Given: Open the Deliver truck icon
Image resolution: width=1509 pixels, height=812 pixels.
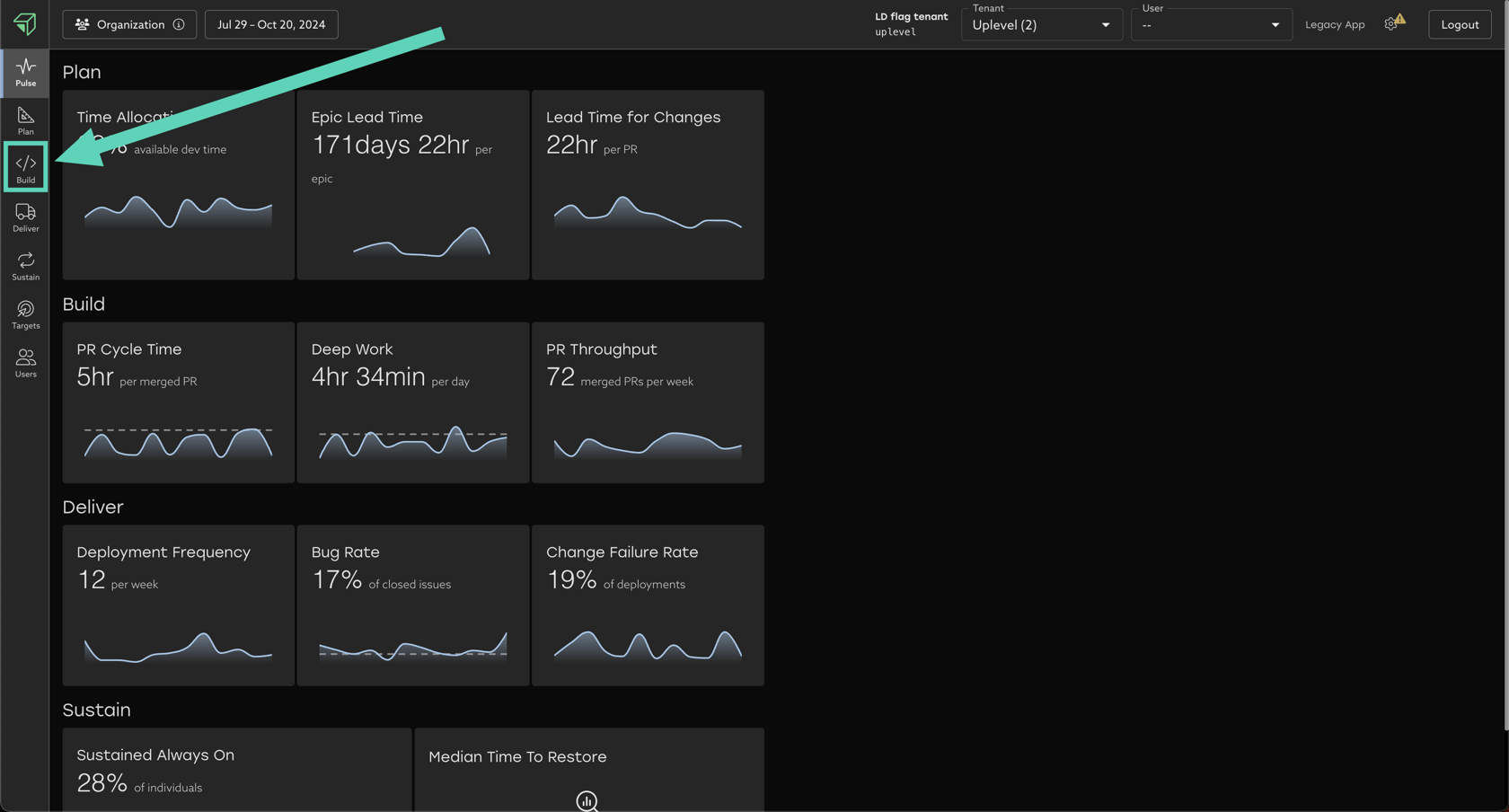Looking at the screenshot, I should [x=25, y=217].
